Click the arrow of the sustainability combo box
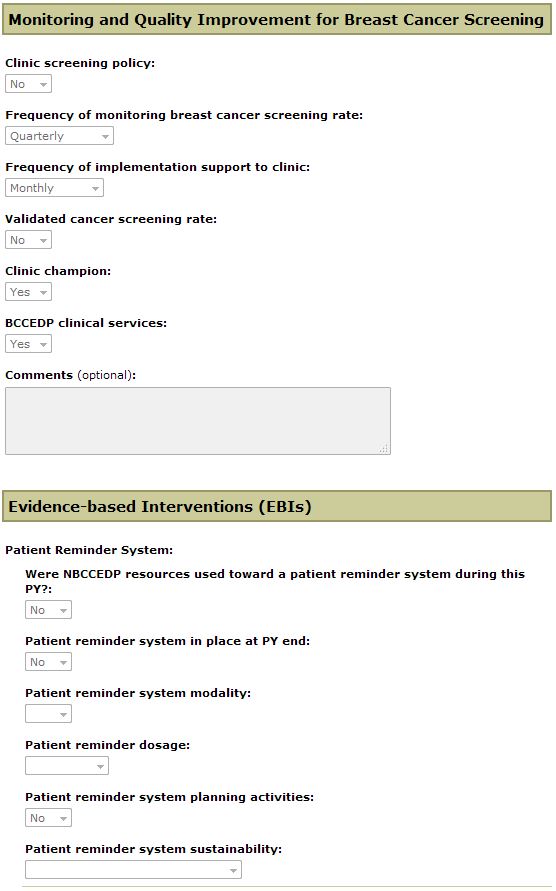The width and height of the screenshot is (556, 891). click(x=233, y=871)
